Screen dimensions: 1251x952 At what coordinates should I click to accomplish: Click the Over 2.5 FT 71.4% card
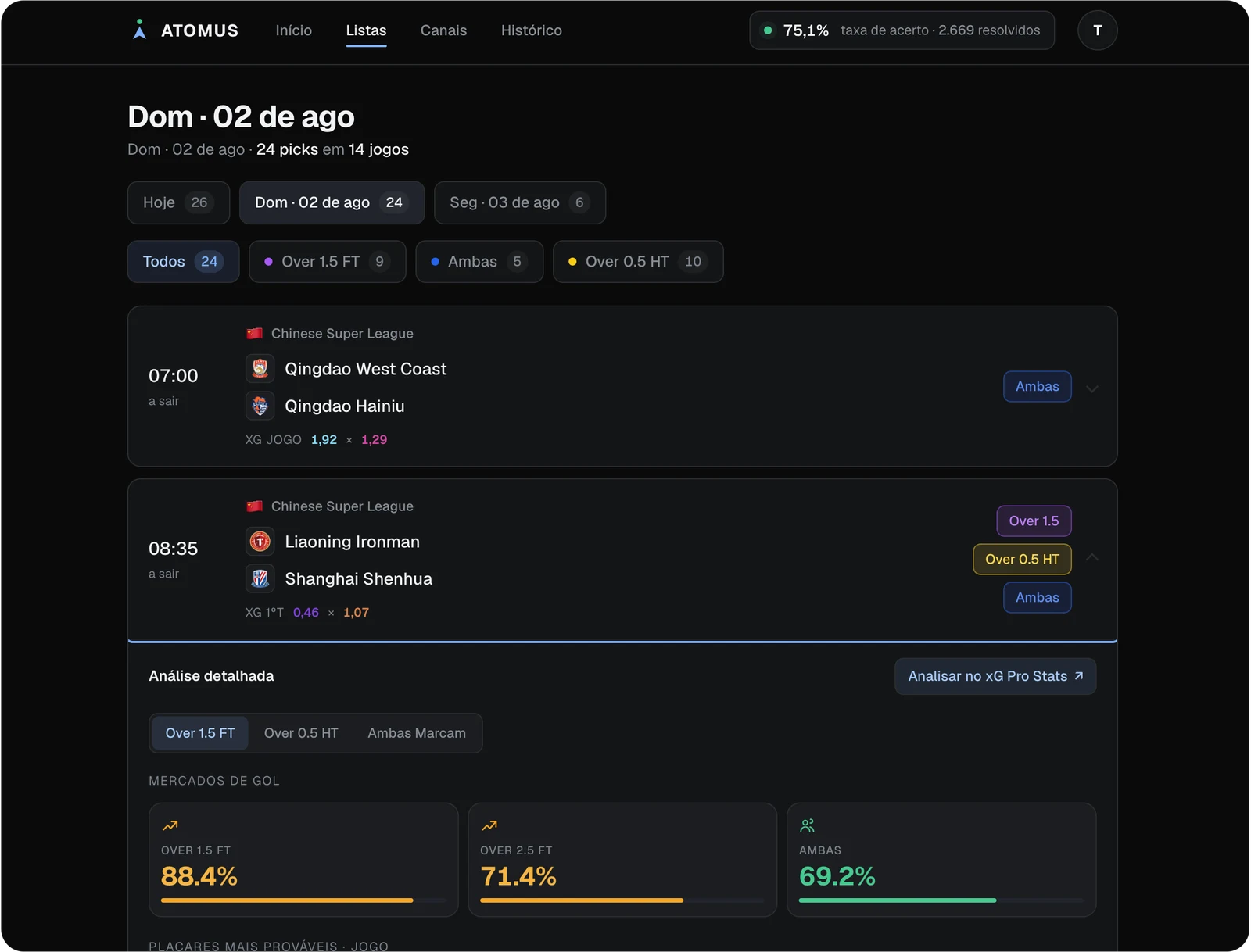click(622, 860)
